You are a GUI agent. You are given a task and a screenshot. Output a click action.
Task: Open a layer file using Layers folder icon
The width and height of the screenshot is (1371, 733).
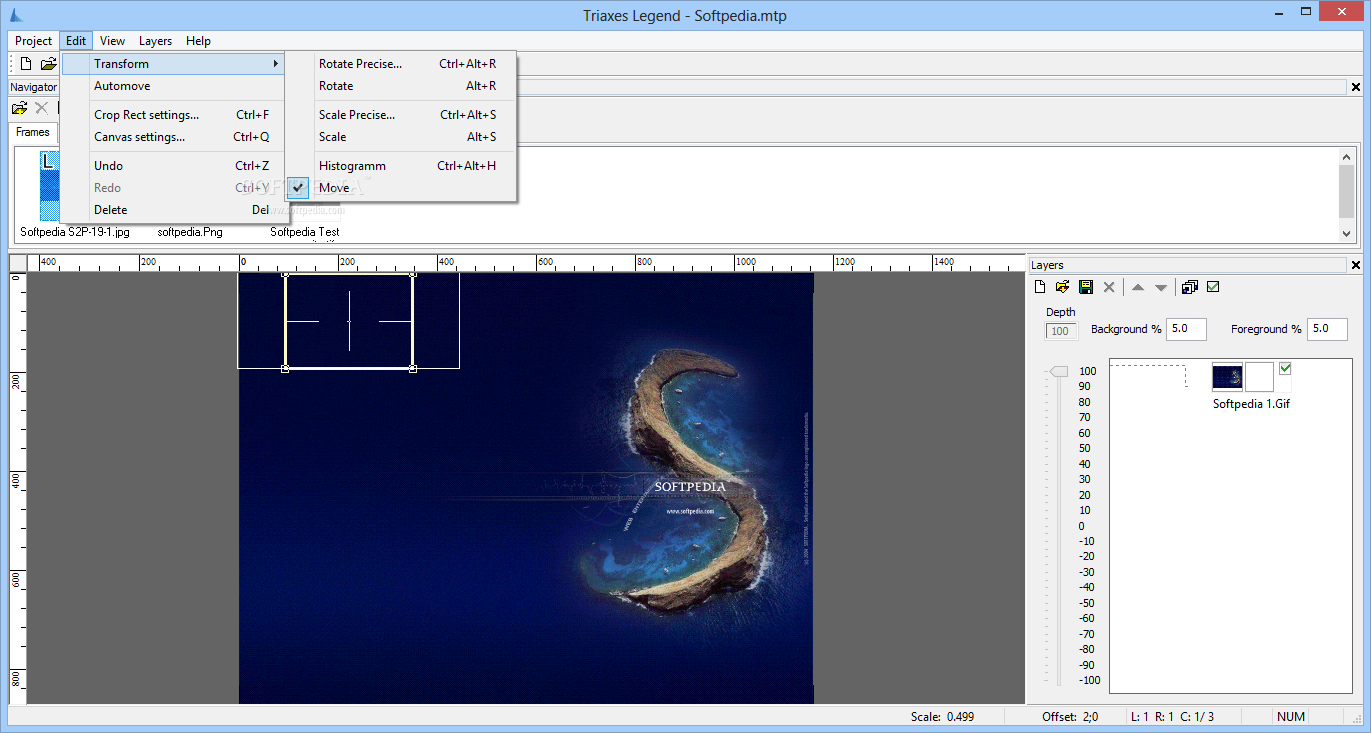pyautogui.click(x=1063, y=288)
